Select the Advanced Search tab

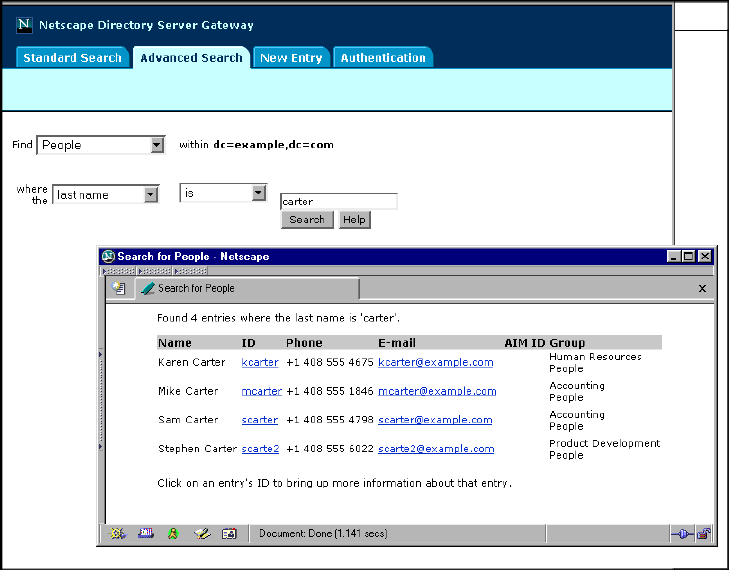pyautogui.click(x=192, y=58)
